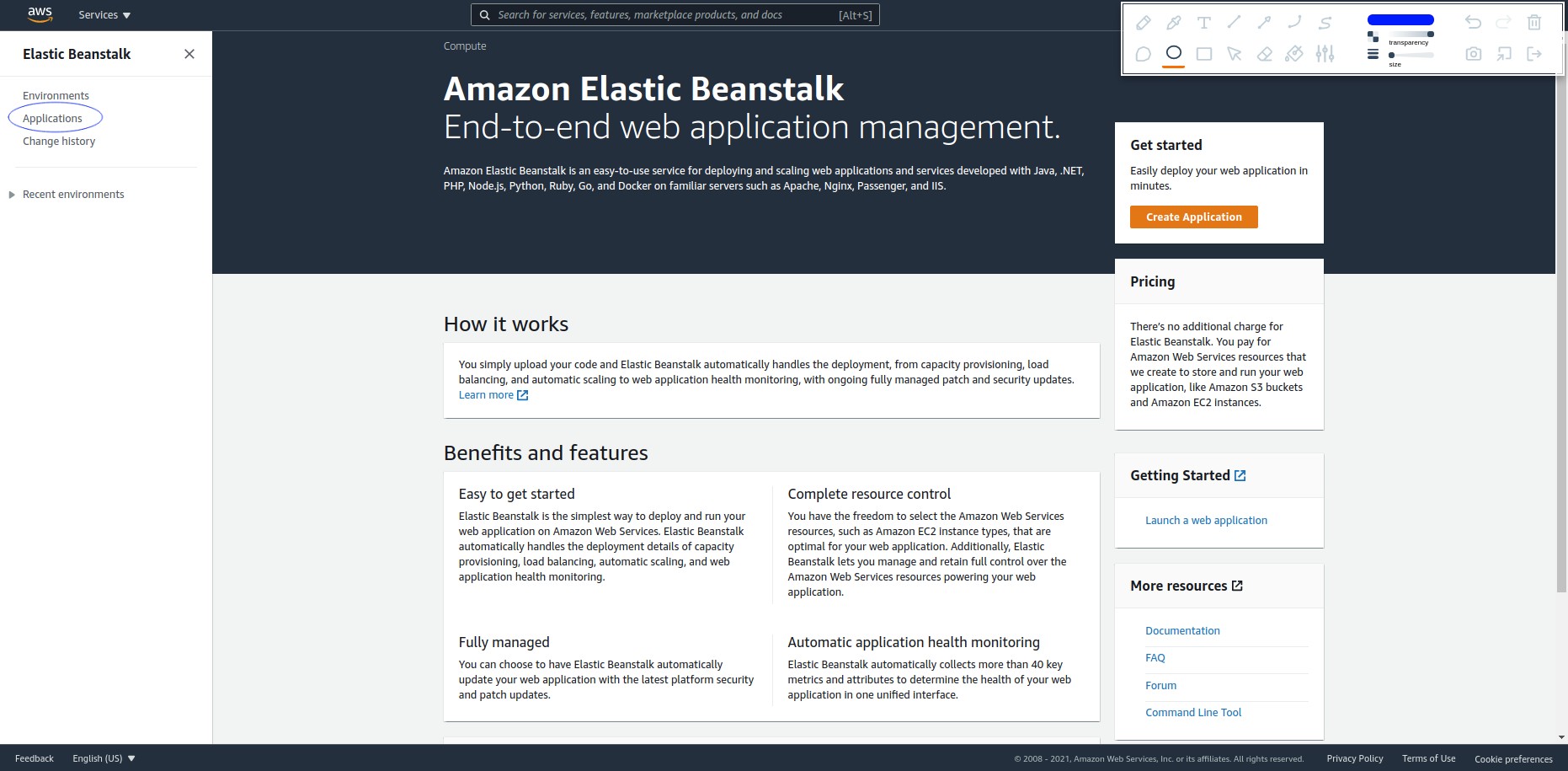Redo the annotation
Screen dimensions: 1568x771
pyautogui.click(x=1503, y=23)
